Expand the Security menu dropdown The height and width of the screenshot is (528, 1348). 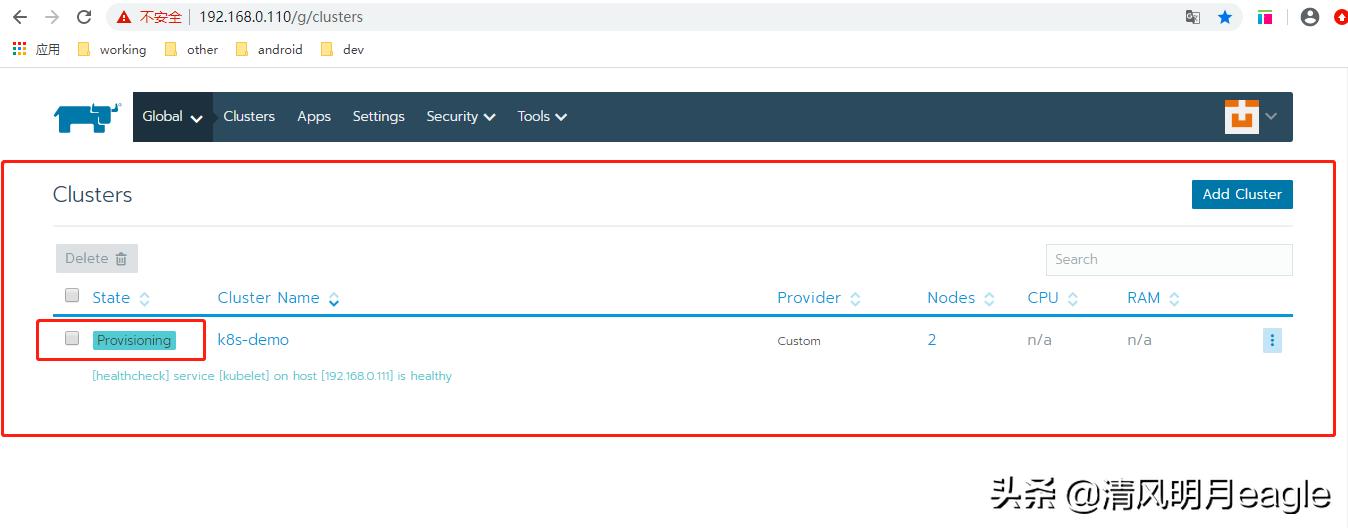click(461, 116)
